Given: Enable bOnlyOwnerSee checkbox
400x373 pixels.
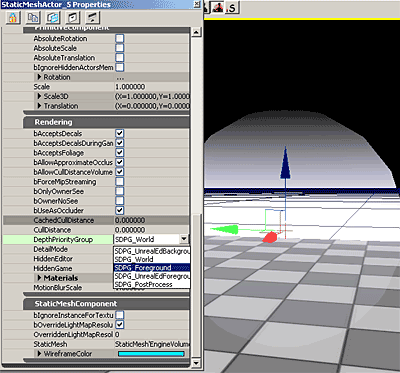Looking at the screenshot, I should (120, 191).
